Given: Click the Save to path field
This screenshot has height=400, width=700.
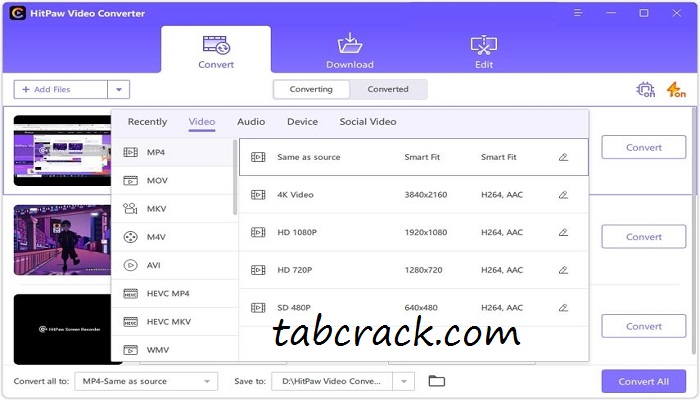Looking at the screenshot, I should (332, 381).
